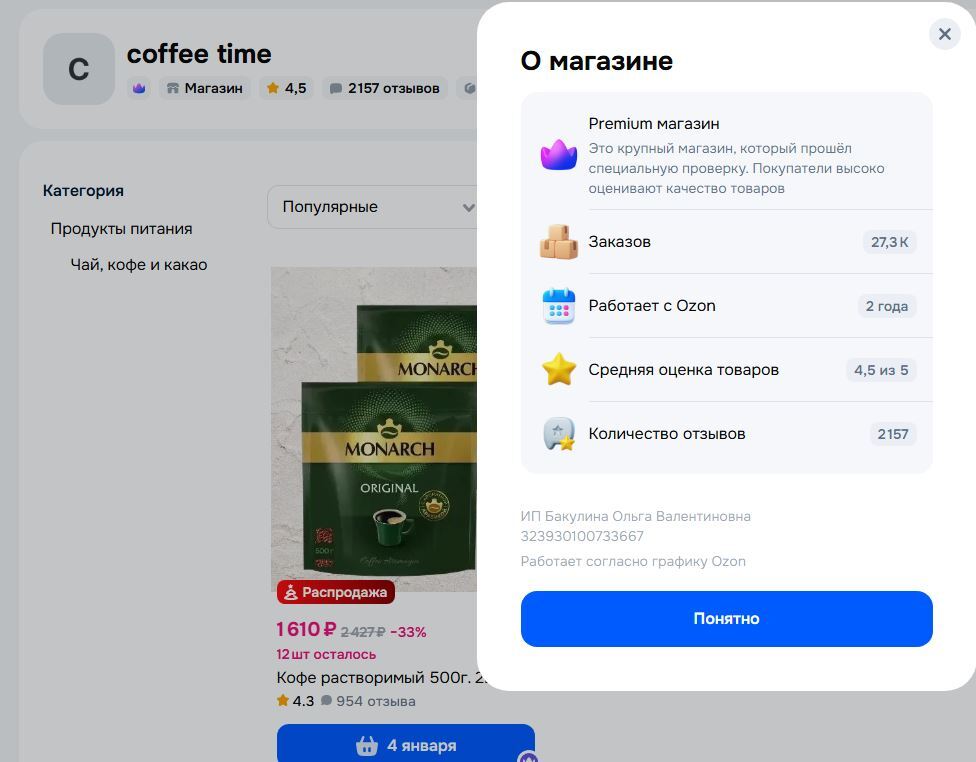
Task: Click the boxes icon next to Заказов
Action: 558,242
